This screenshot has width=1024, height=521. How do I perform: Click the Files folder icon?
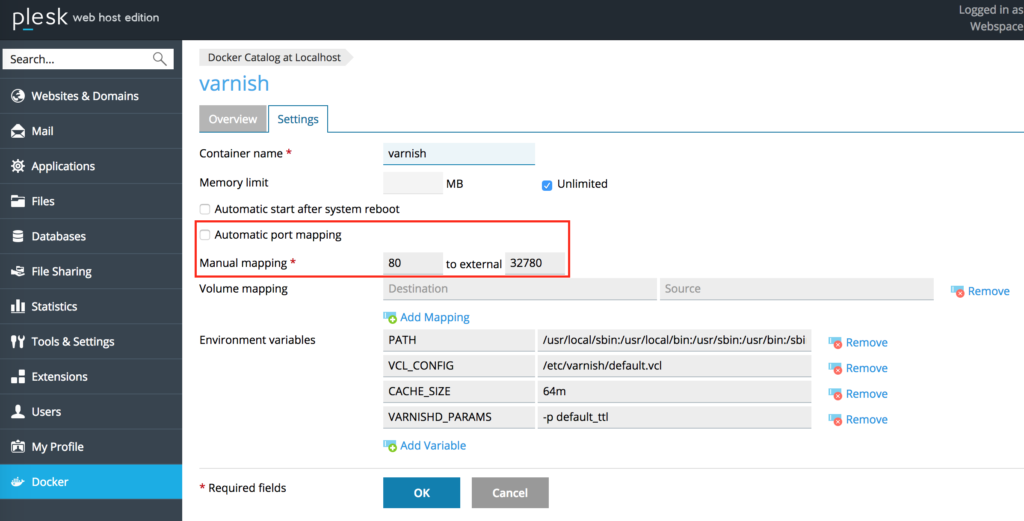pos(18,201)
